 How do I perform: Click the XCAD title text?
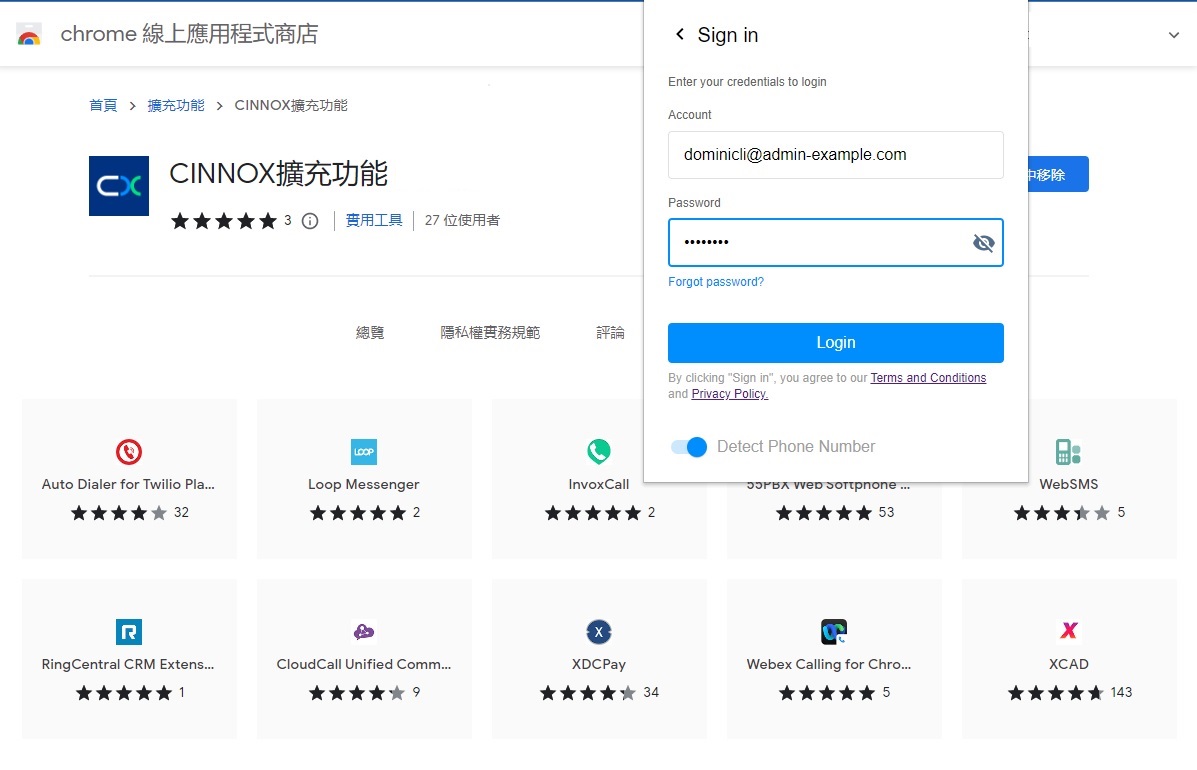[1068, 665]
